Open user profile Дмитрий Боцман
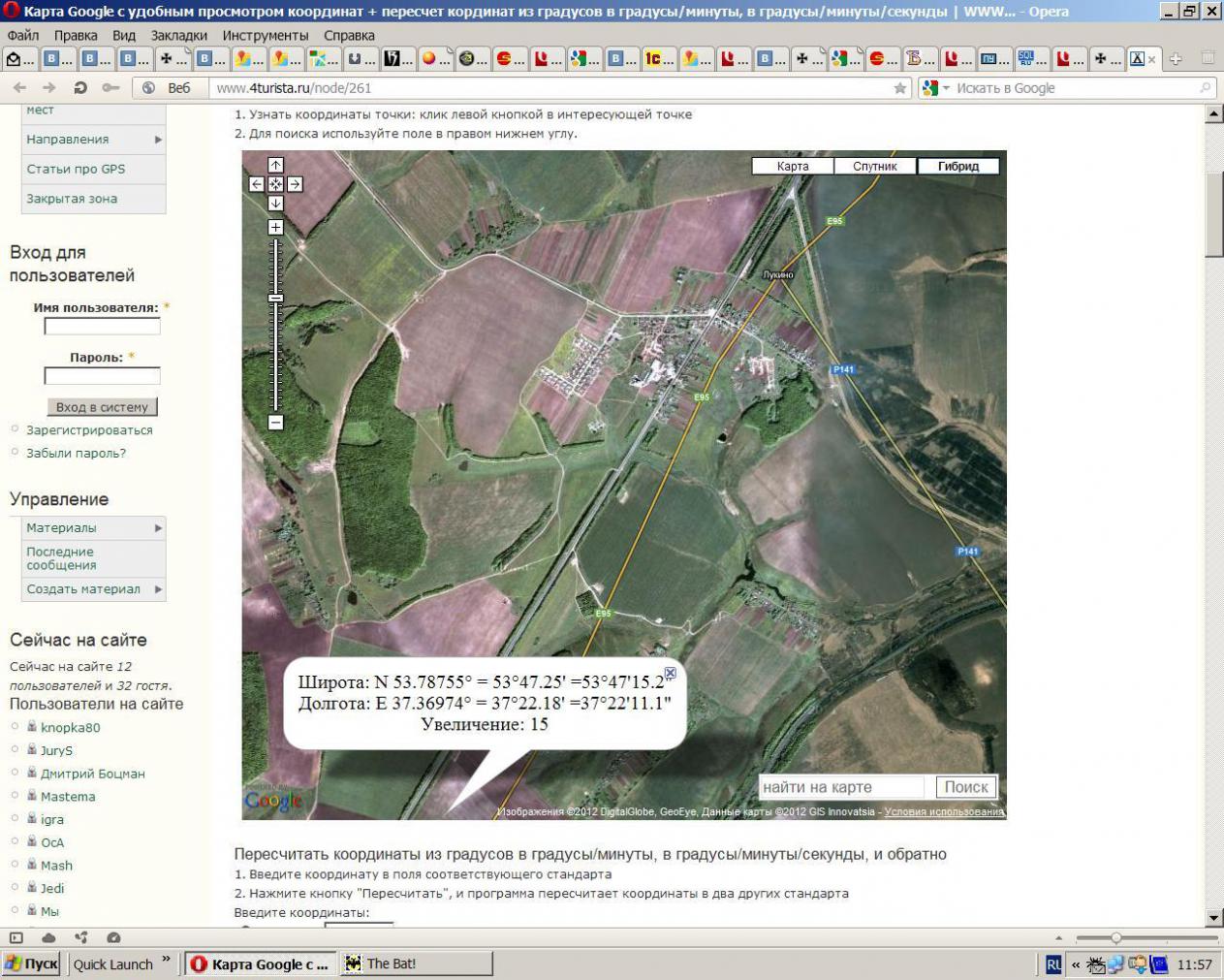This screenshot has width=1224, height=980. coord(93,774)
